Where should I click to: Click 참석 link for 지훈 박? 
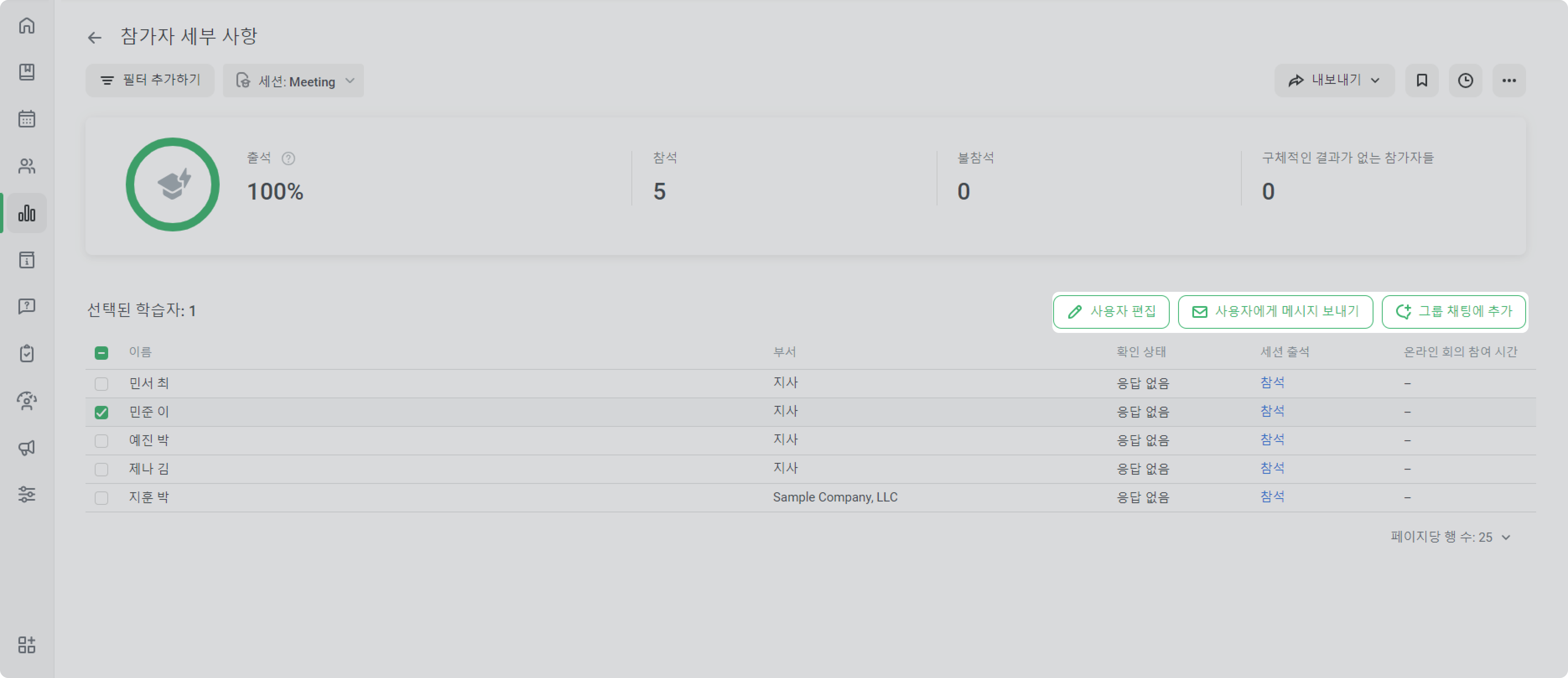point(1272,497)
